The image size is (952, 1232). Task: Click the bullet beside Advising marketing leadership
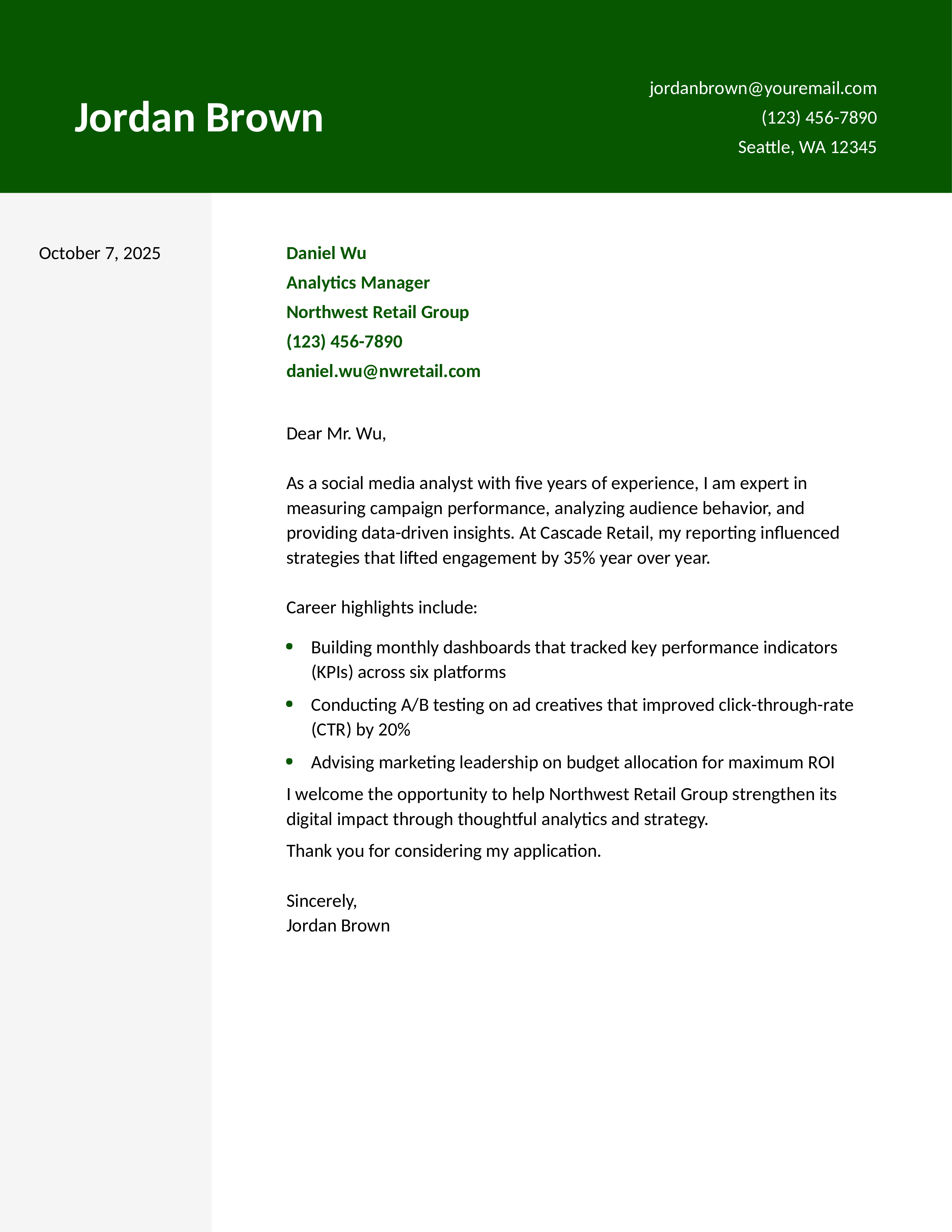289,762
